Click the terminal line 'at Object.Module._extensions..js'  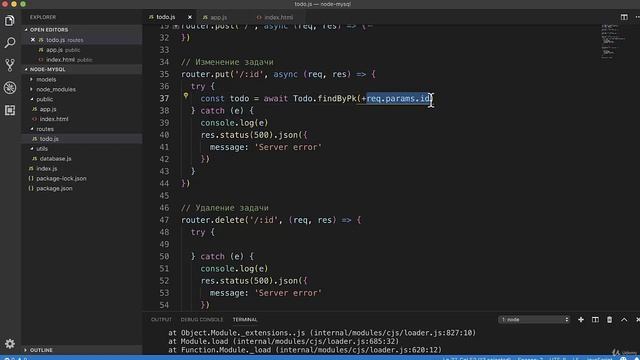[x=322, y=333]
